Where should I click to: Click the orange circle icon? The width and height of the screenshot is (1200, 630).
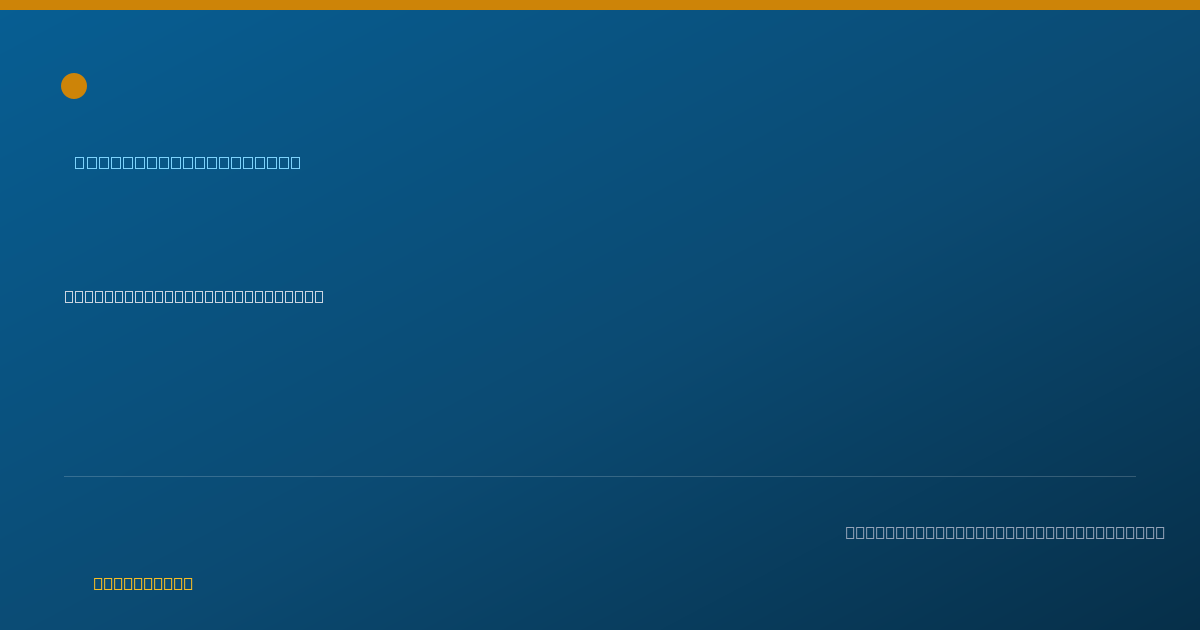(x=74, y=86)
